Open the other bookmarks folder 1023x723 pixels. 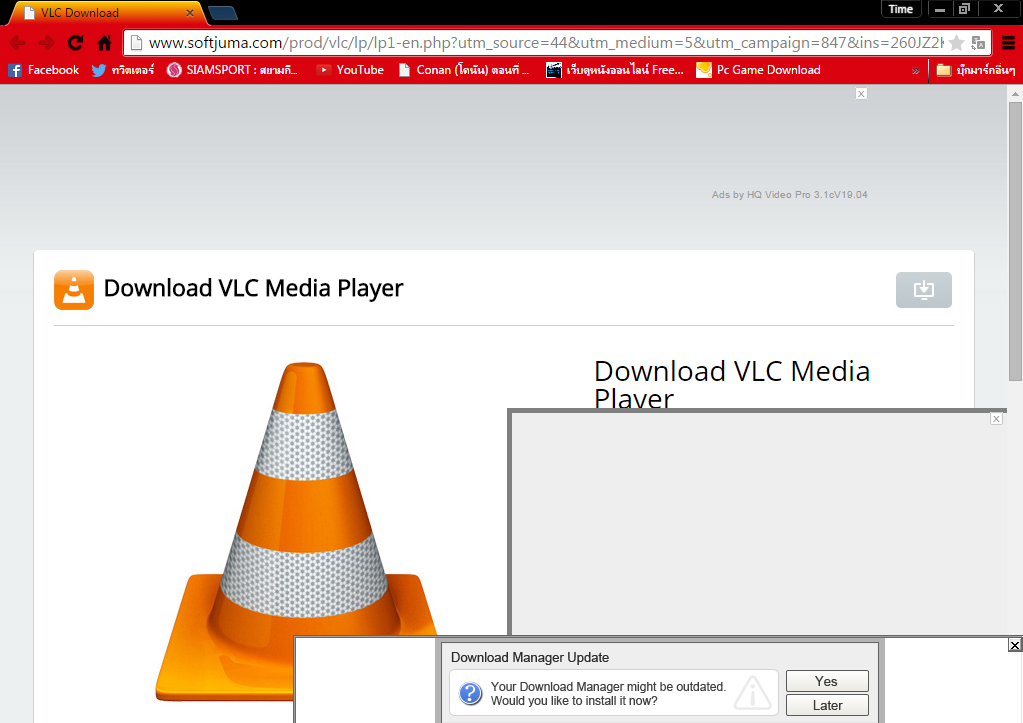coord(975,70)
